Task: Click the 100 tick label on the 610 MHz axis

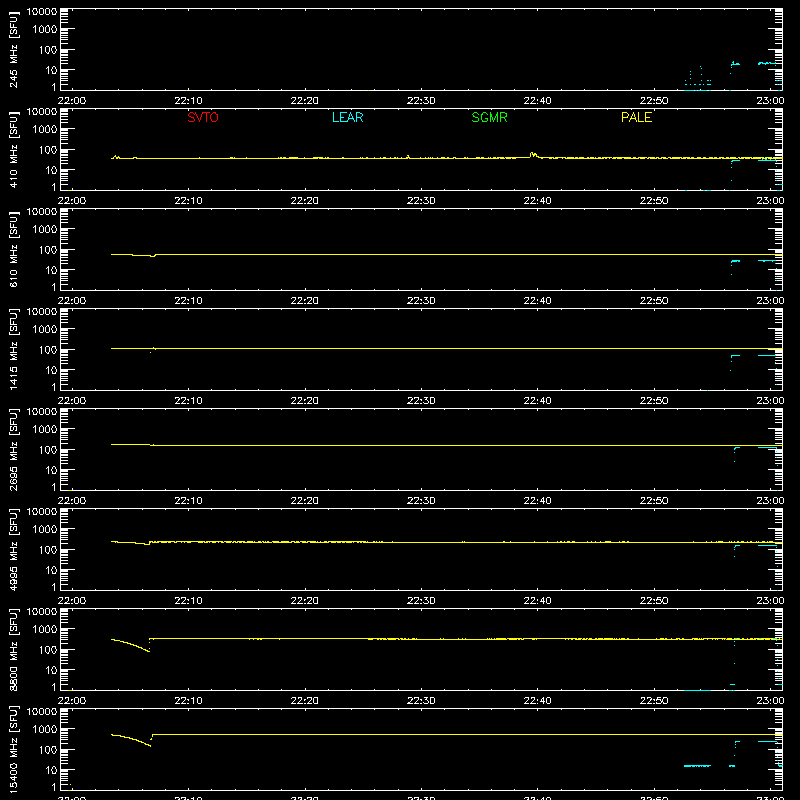Action: point(48,250)
